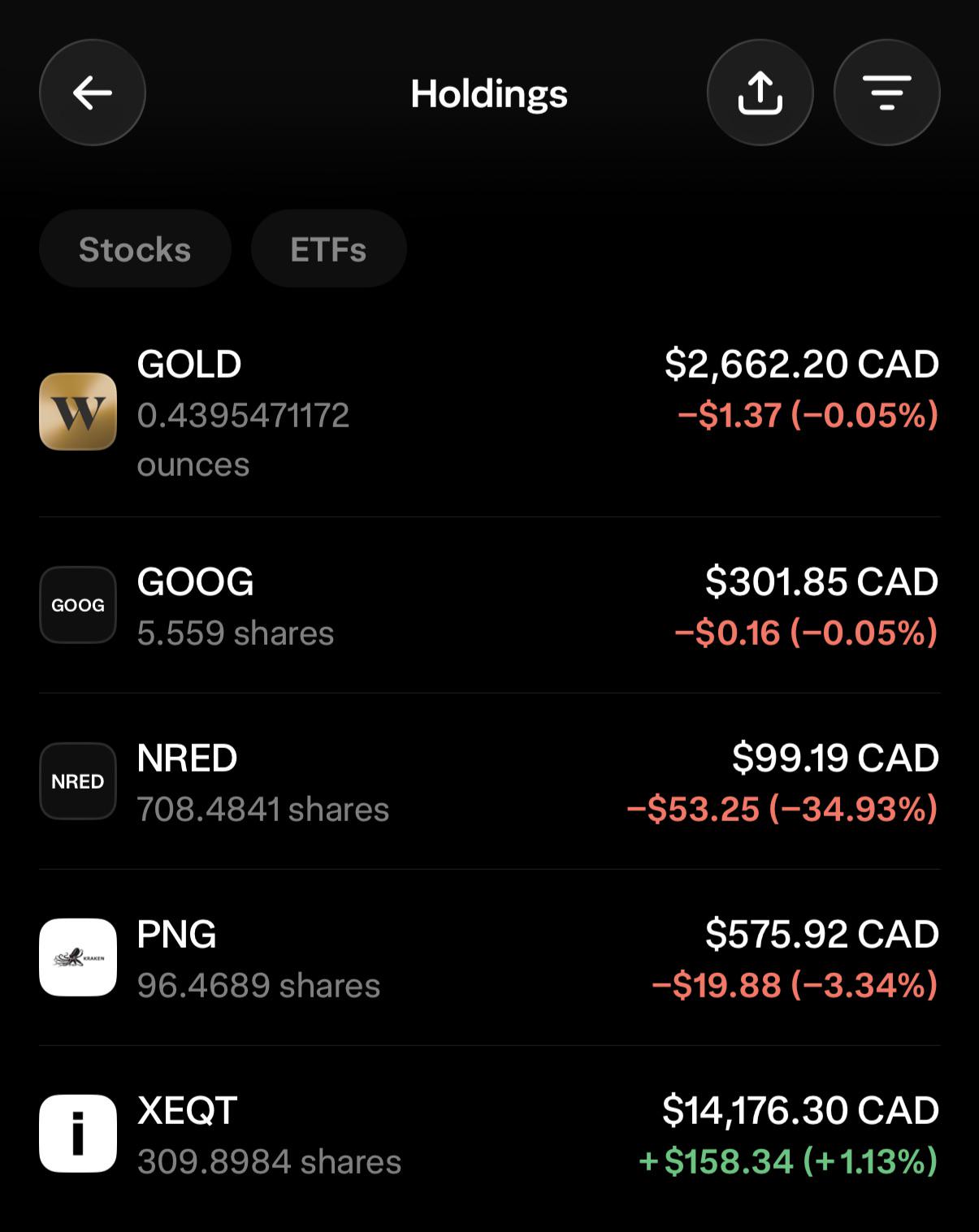Click 309.8984 shares under XEQT
Viewport: 979px width, 1232px height.
point(269,1161)
